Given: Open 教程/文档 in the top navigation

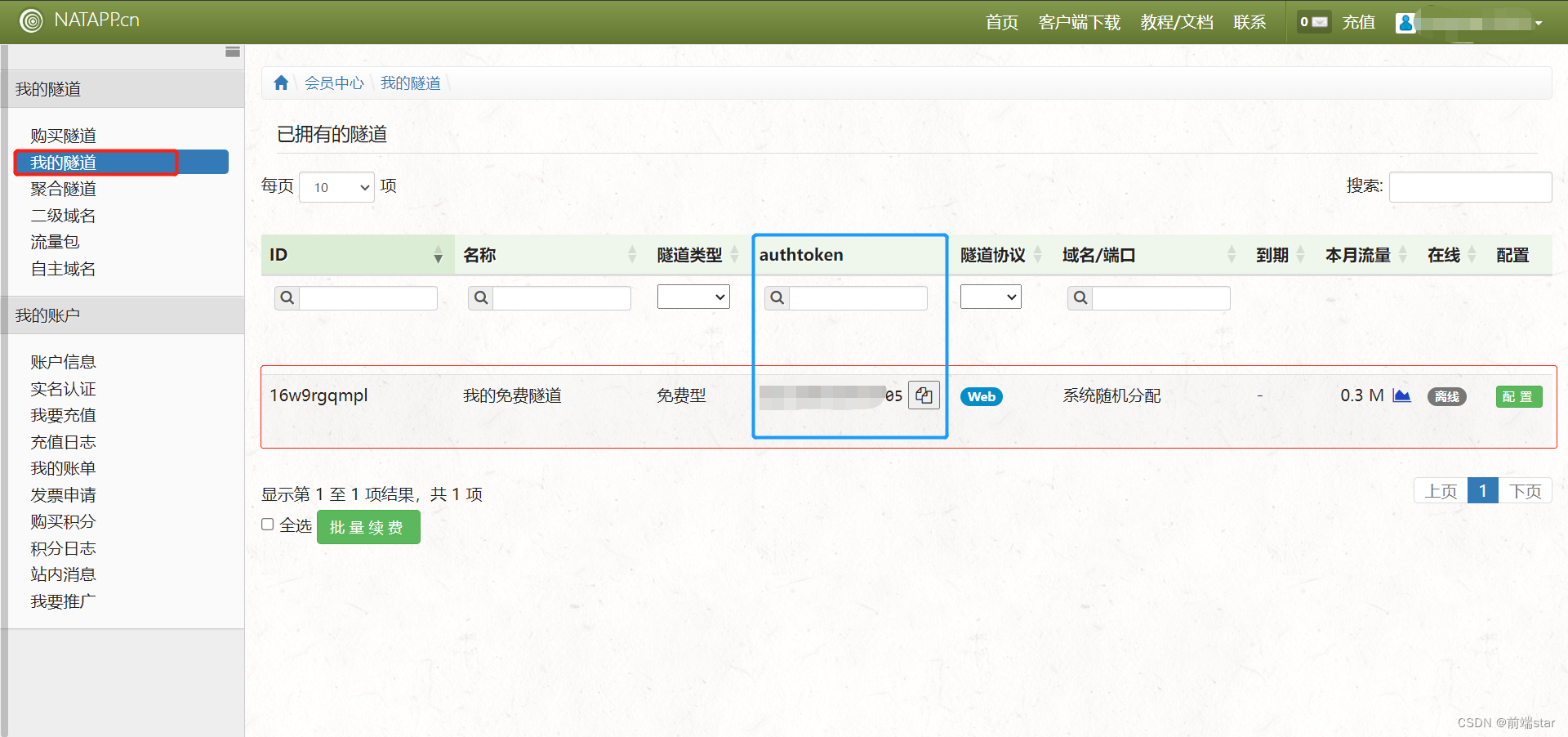Looking at the screenshot, I should (1177, 22).
